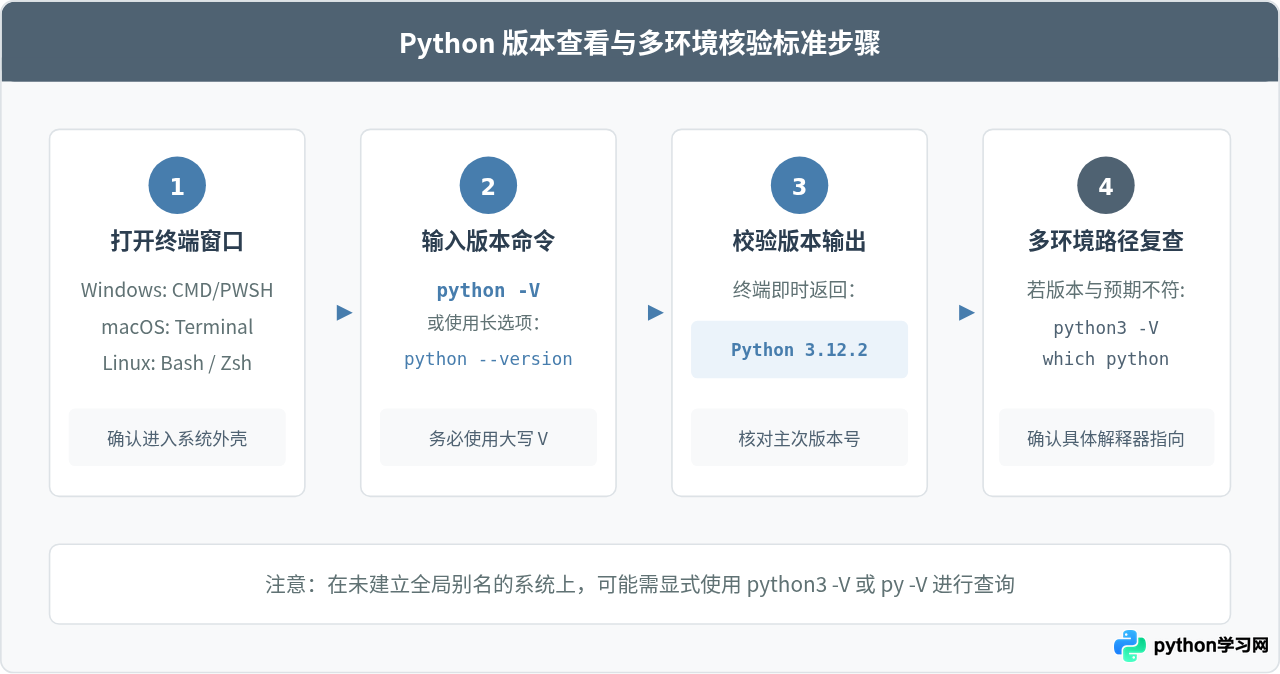1280x674 pixels.
Task: Select the line "macOS: Terminal"
Action: click(x=177, y=327)
